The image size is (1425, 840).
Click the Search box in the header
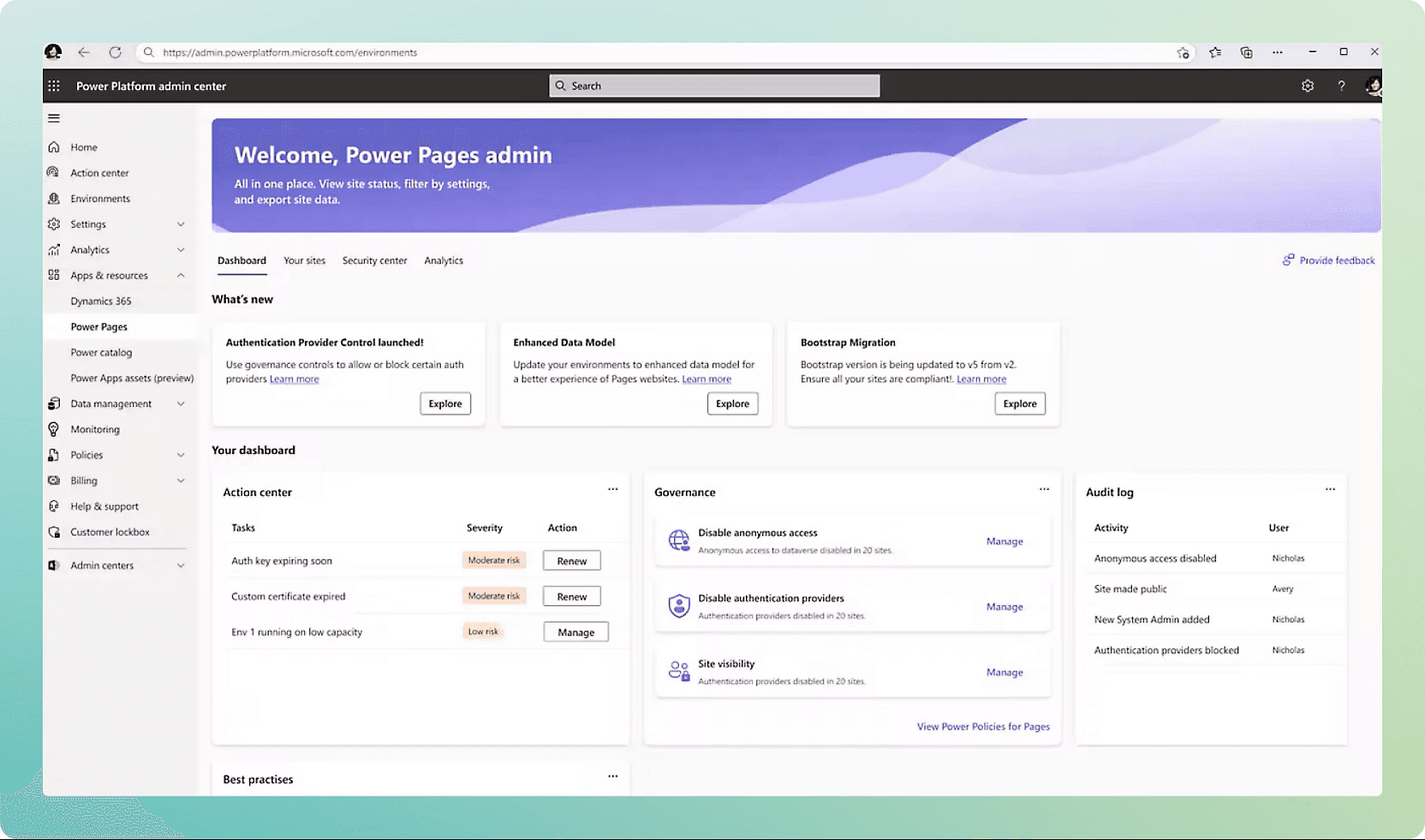714,86
